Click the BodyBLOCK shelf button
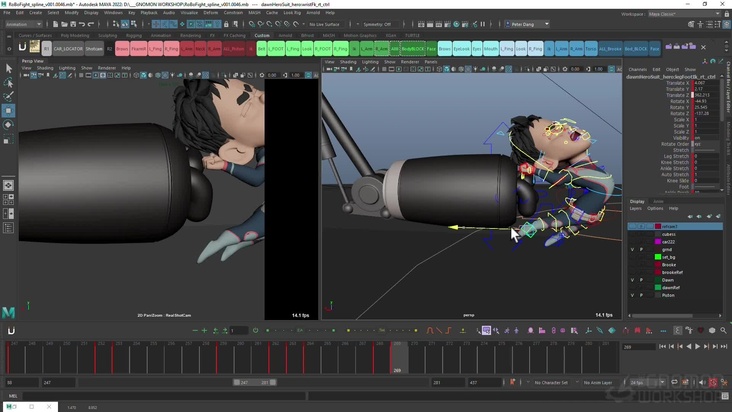The image size is (732, 412). point(413,48)
